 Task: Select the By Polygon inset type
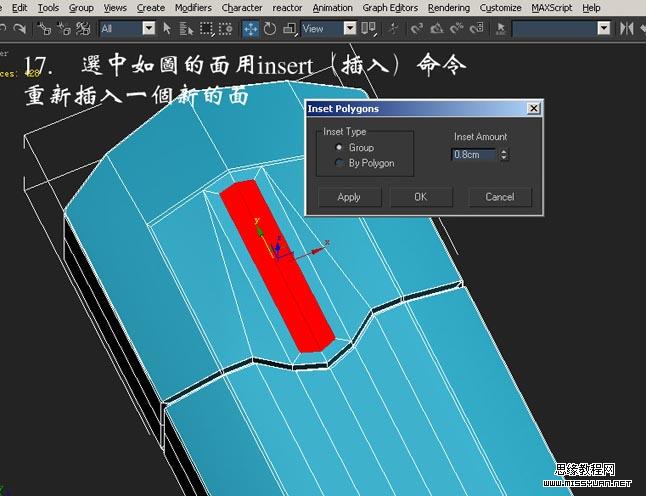339,163
